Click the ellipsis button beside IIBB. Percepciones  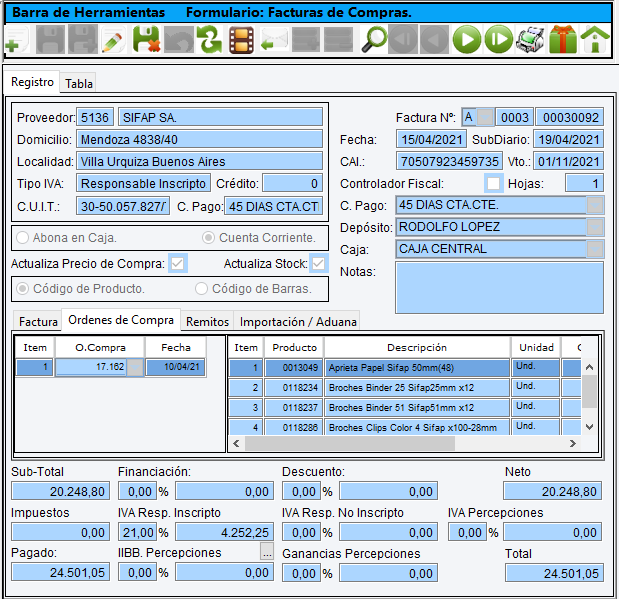267,552
